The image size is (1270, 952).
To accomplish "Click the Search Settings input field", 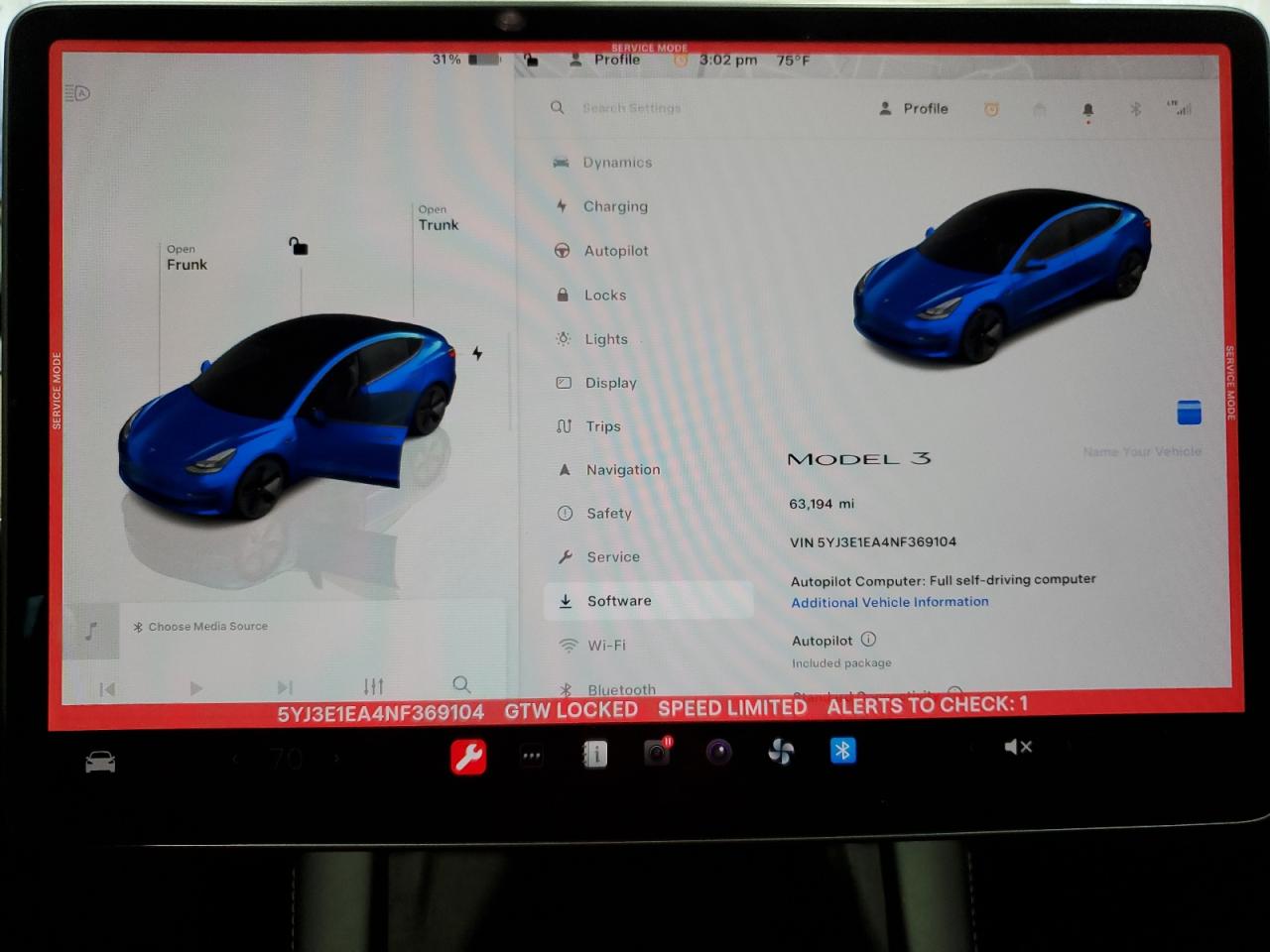I will (632, 108).
